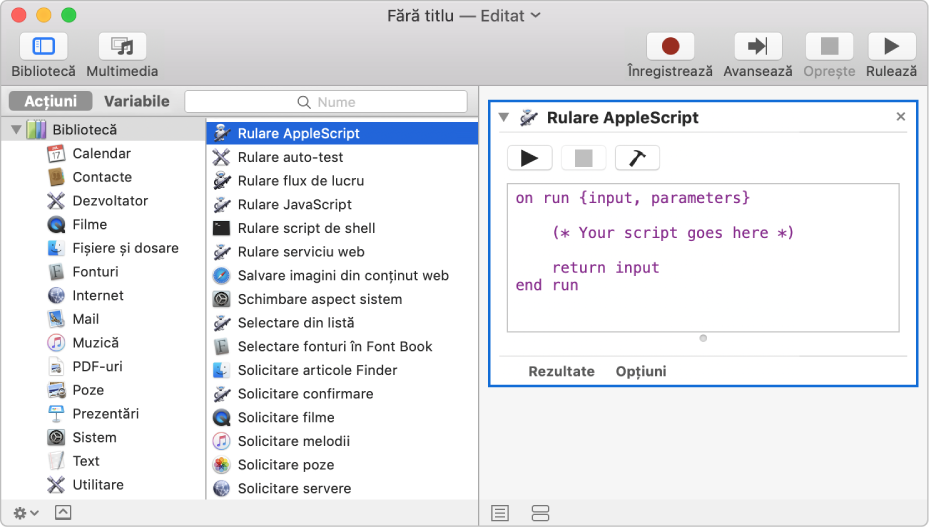Open the Multimedia browser
931x529 pixels.
click(x=122, y=47)
